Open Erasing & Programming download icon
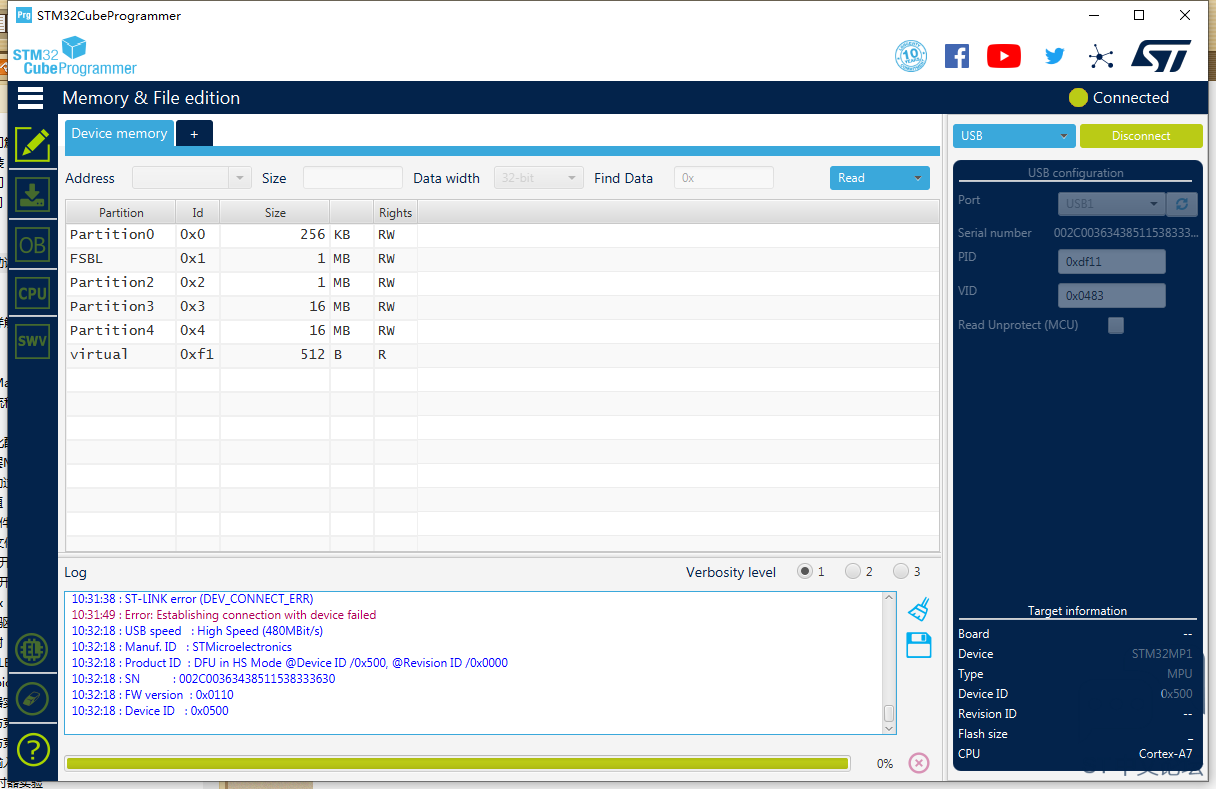 point(32,194)
